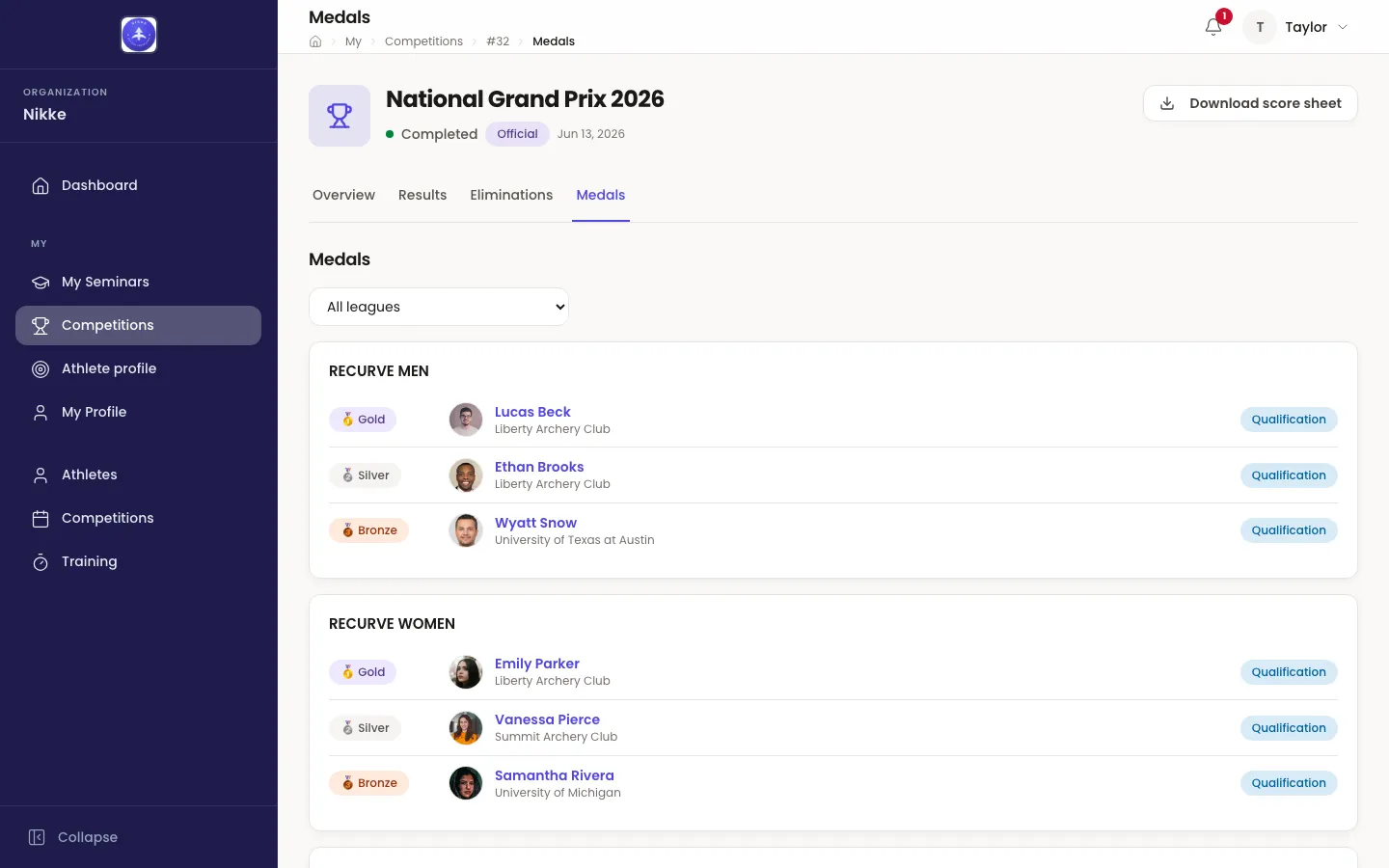Click the Nikke organization name
1389x868 pixels.
click(44, 114)
